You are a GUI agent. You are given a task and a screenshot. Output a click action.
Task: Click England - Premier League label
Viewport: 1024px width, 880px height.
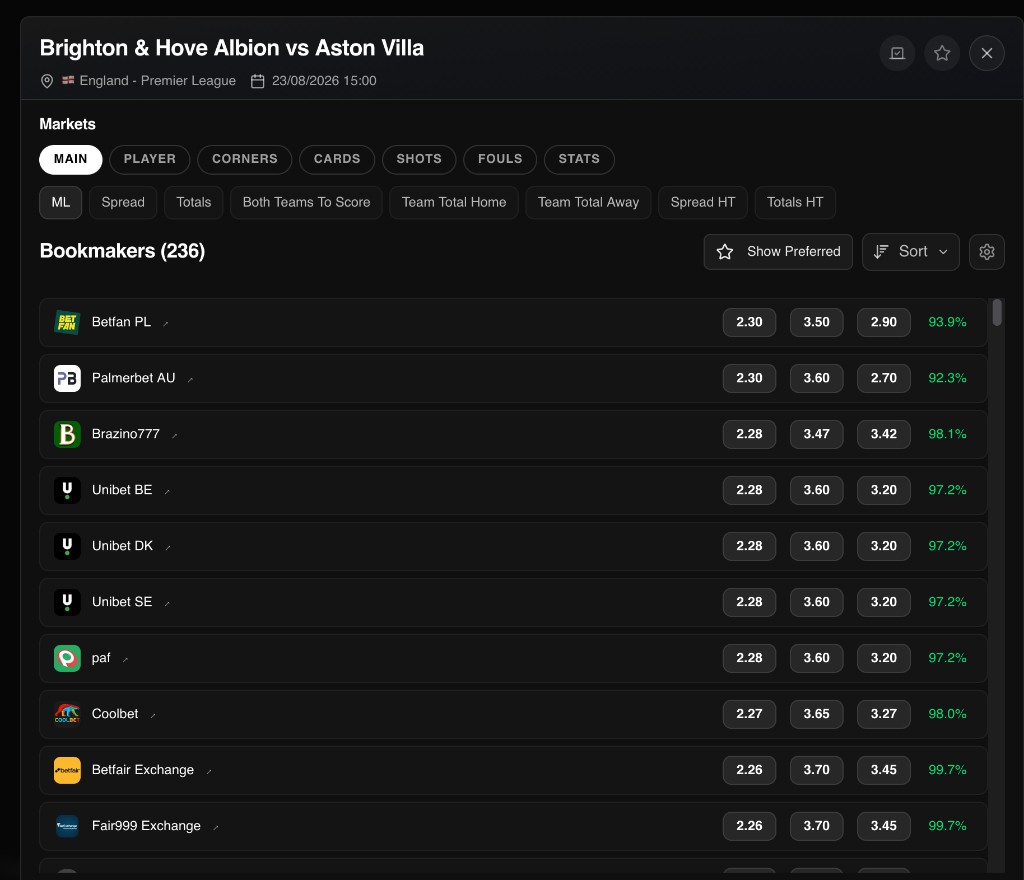(x=157, y=81)
